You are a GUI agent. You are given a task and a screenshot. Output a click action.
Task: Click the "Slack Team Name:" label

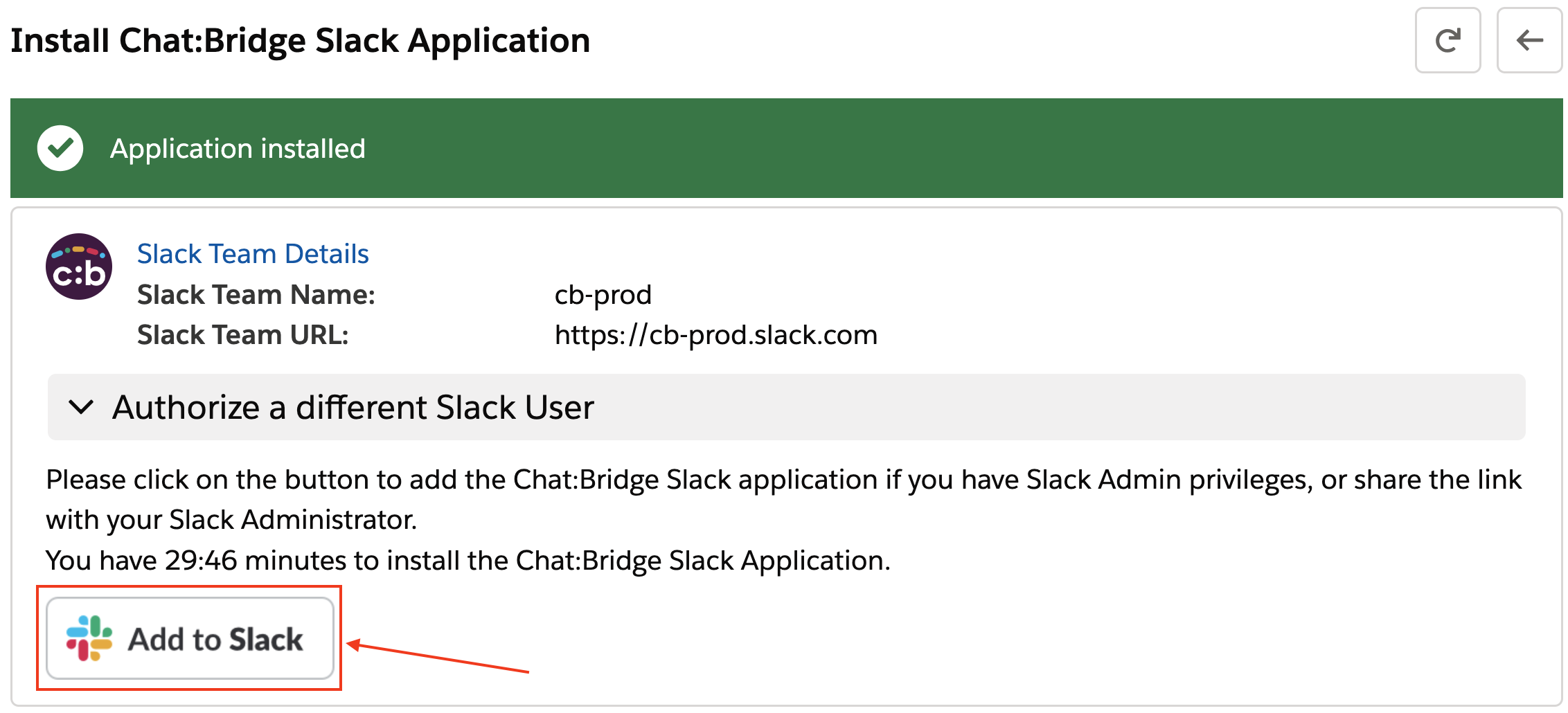[x=256, y=295]
